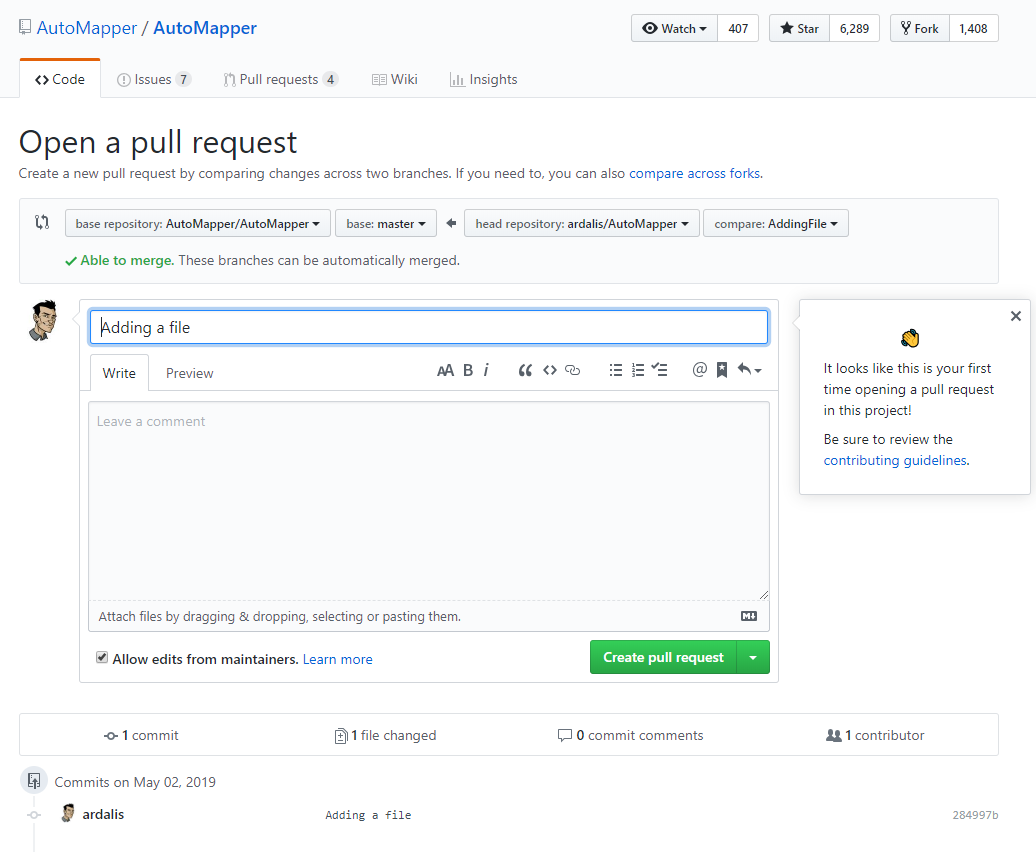
Task: Click the 1,408 forks count
Action: pyautogui.click(x=973, y=28)
